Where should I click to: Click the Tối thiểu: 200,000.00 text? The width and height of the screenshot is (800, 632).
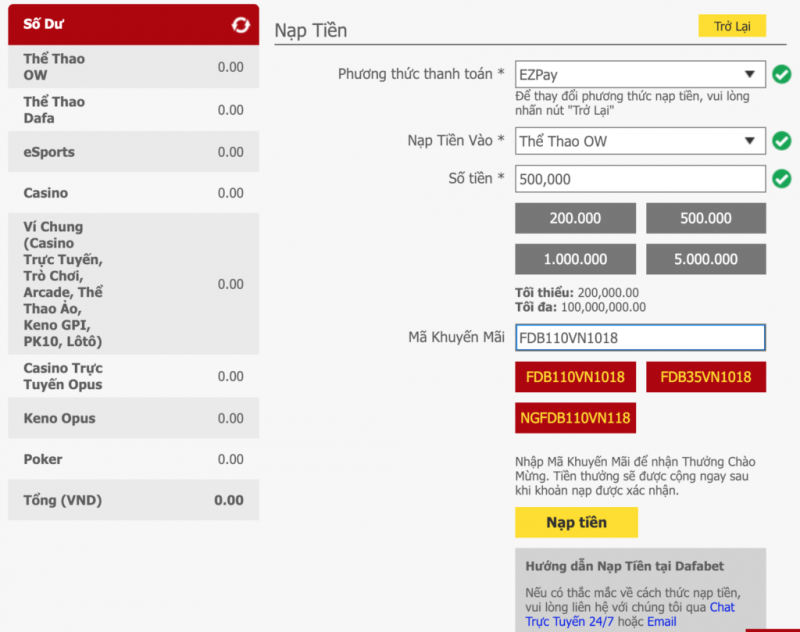(577, 293)
